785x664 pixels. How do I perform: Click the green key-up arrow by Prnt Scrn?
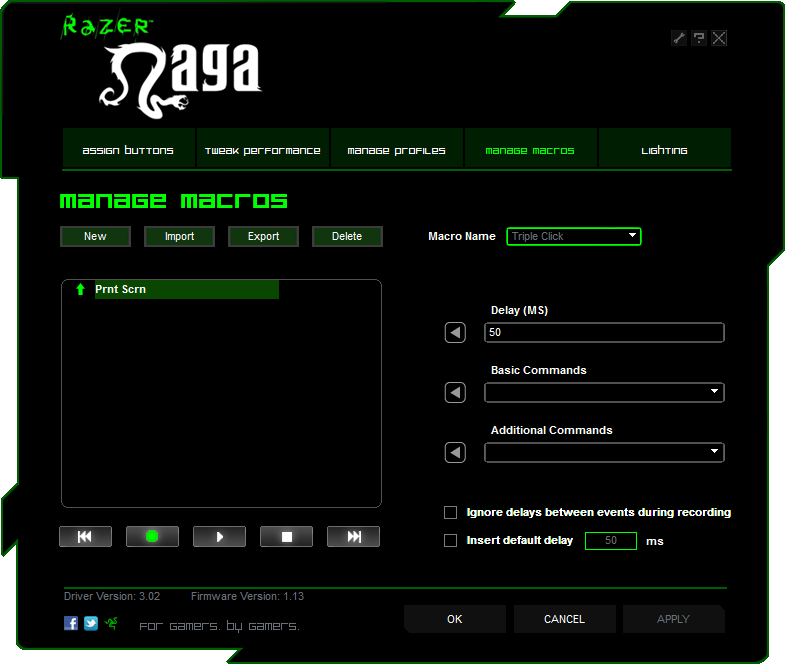[80, 289]
